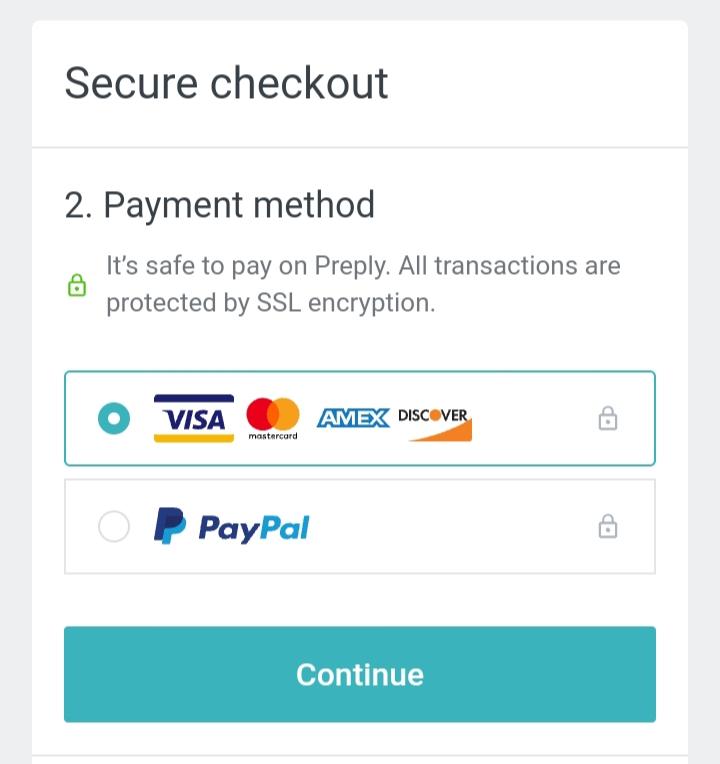The image size is (720, 764).
Task: Click empty space inside the PayPal option box
Action: click(450, 526)
